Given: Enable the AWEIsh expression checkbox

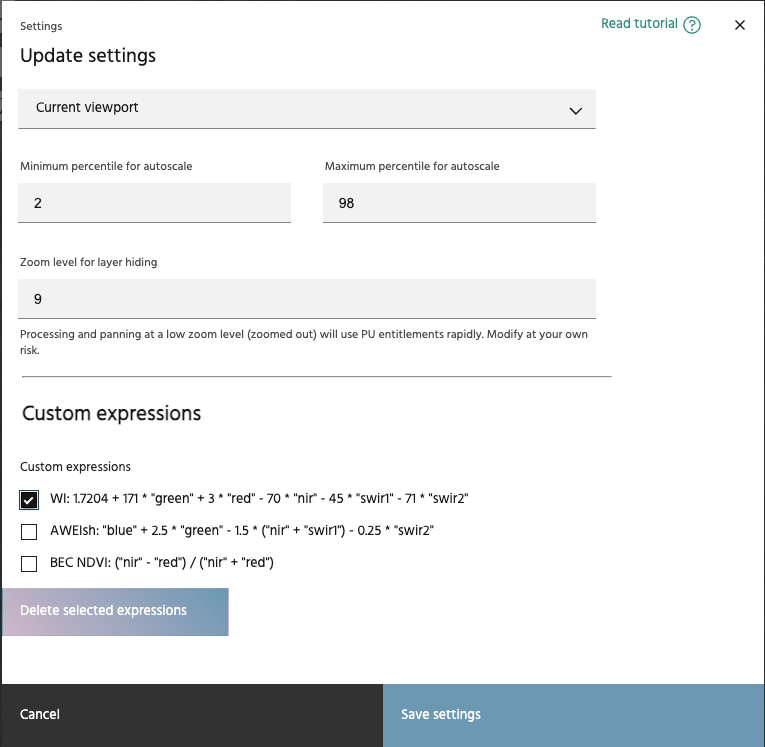Looking at the screenshot, I should tap(29, 531).
